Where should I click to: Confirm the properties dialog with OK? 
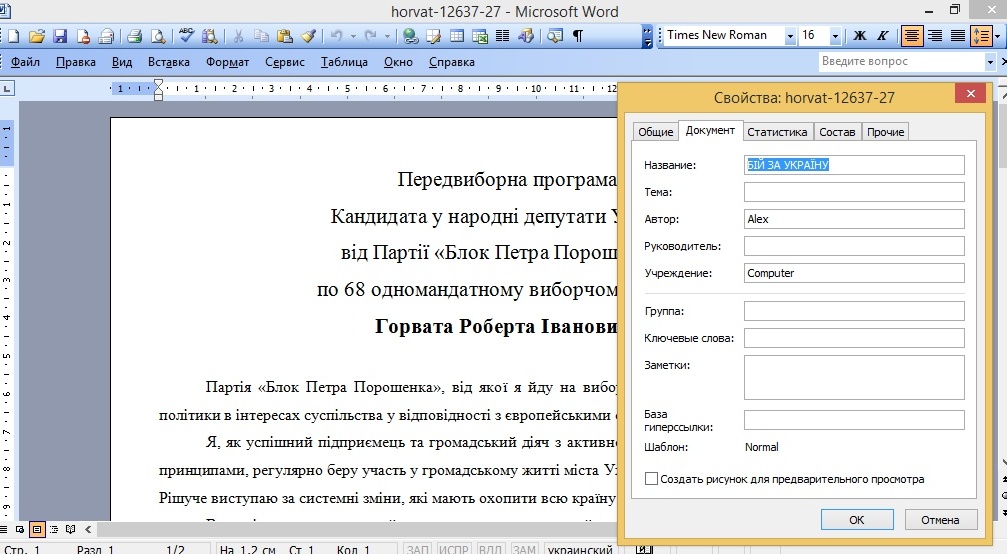tap(857, 519)
